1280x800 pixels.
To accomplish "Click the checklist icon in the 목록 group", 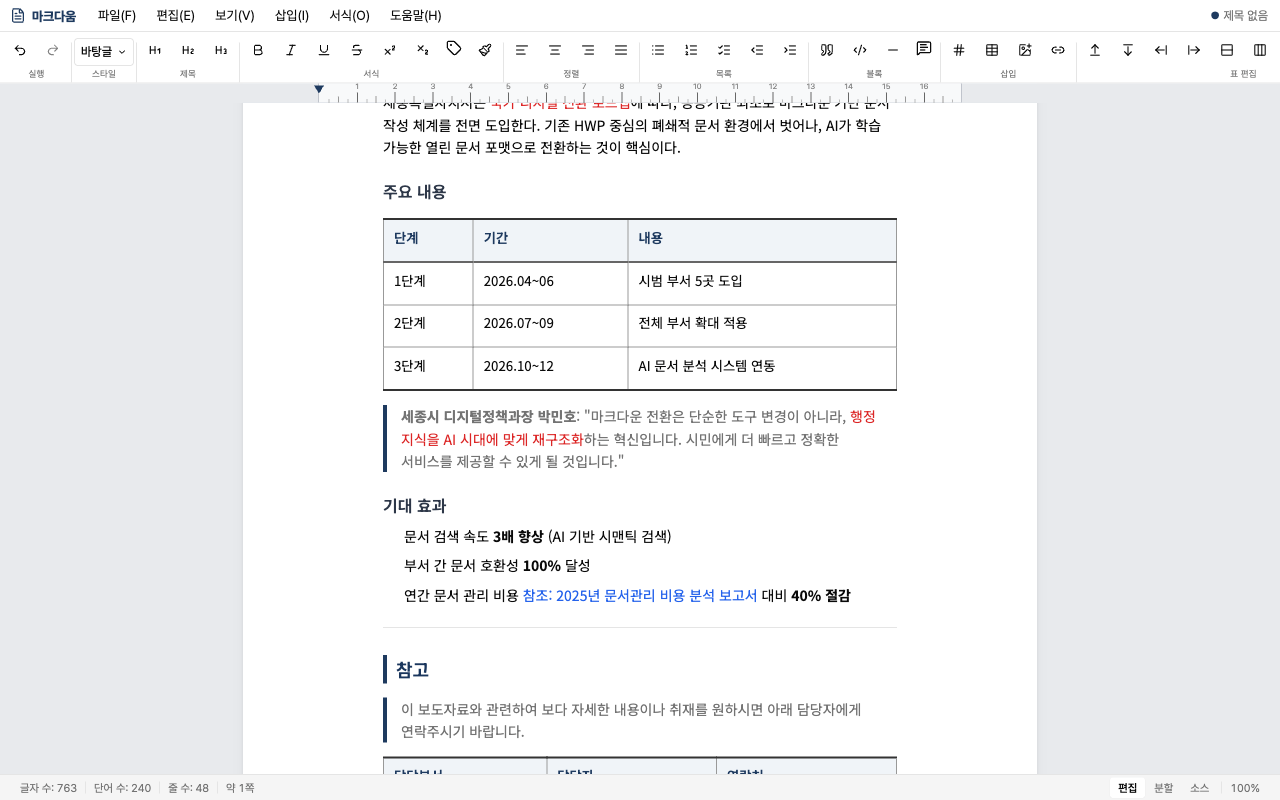I will [x=723, y=49].
